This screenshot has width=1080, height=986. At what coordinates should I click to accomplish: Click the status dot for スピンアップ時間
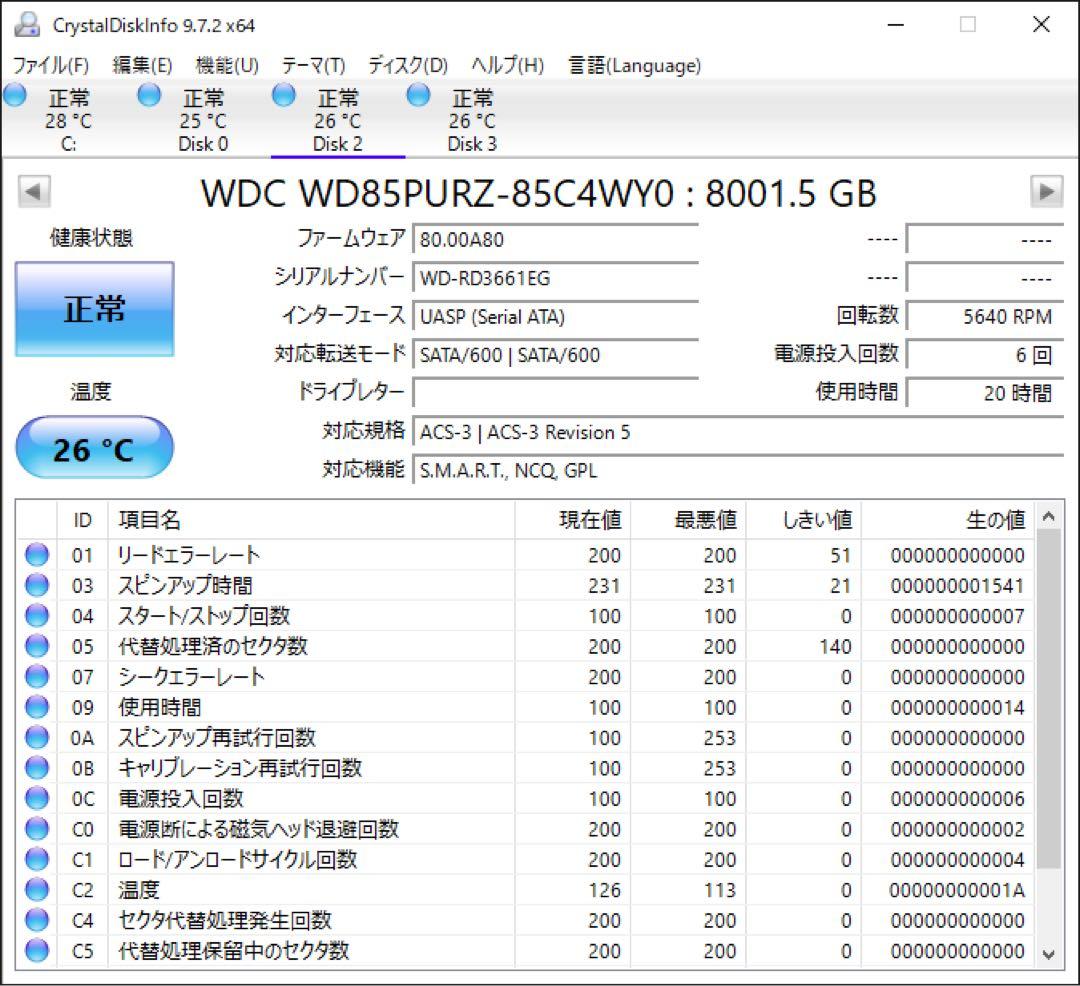[x=35, y=585]
